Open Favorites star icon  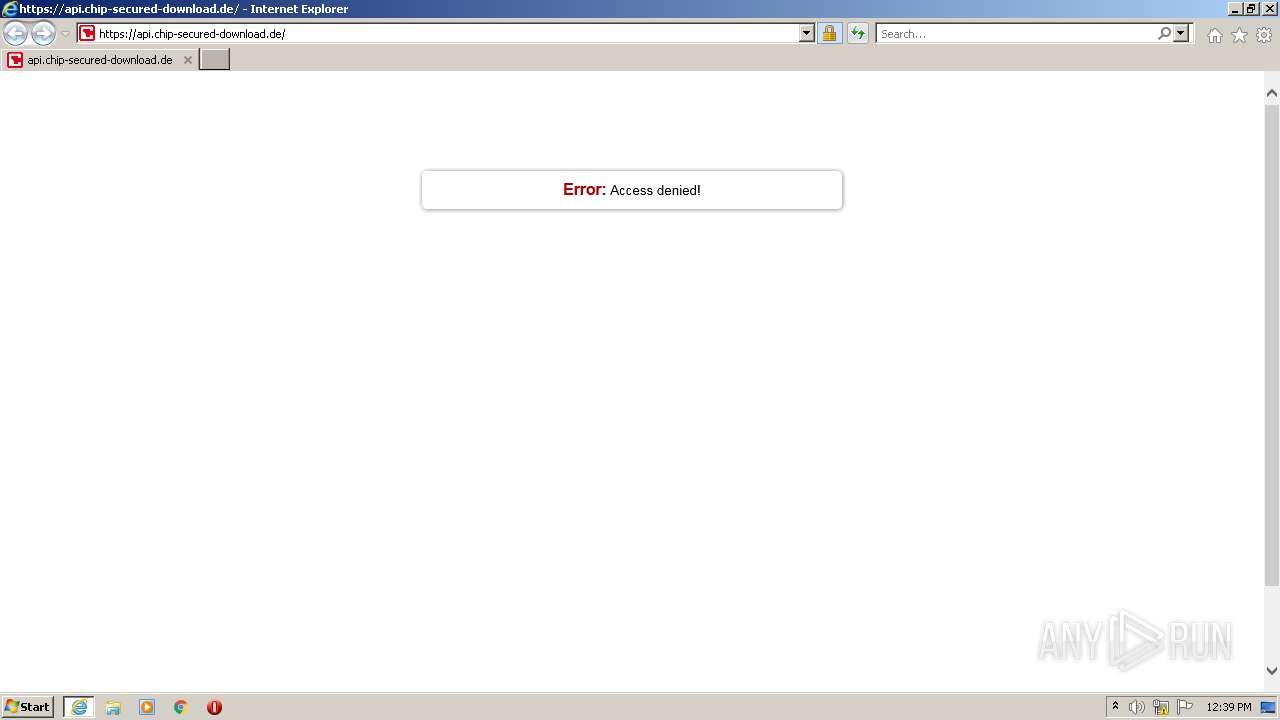1239,35
